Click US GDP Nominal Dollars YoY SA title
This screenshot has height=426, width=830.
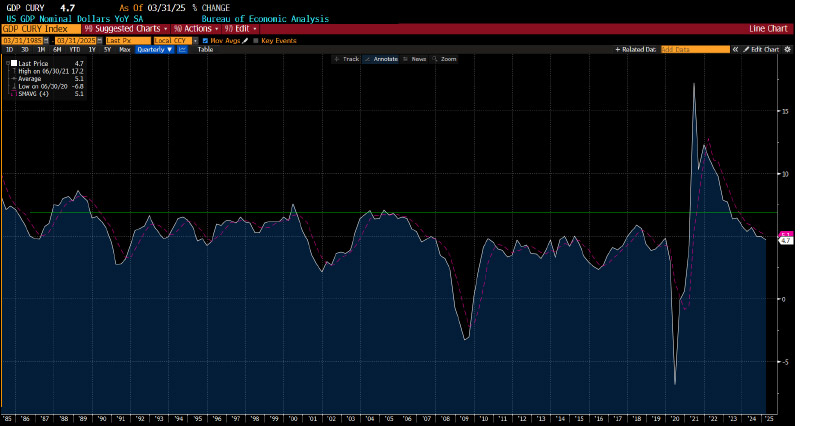coord(75,19)
